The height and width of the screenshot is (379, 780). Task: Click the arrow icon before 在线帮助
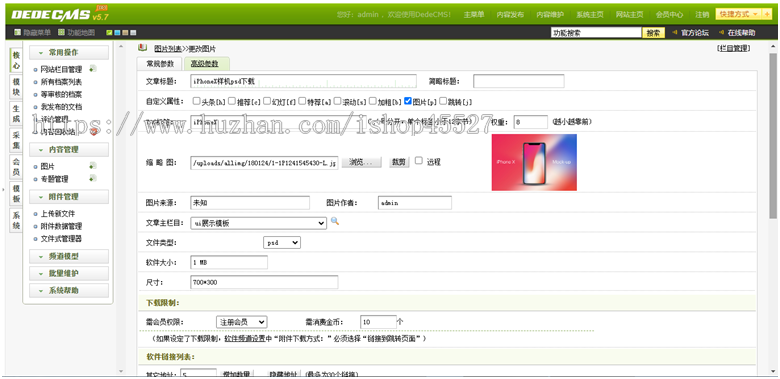pyautogui.click(x=722, y=33)
